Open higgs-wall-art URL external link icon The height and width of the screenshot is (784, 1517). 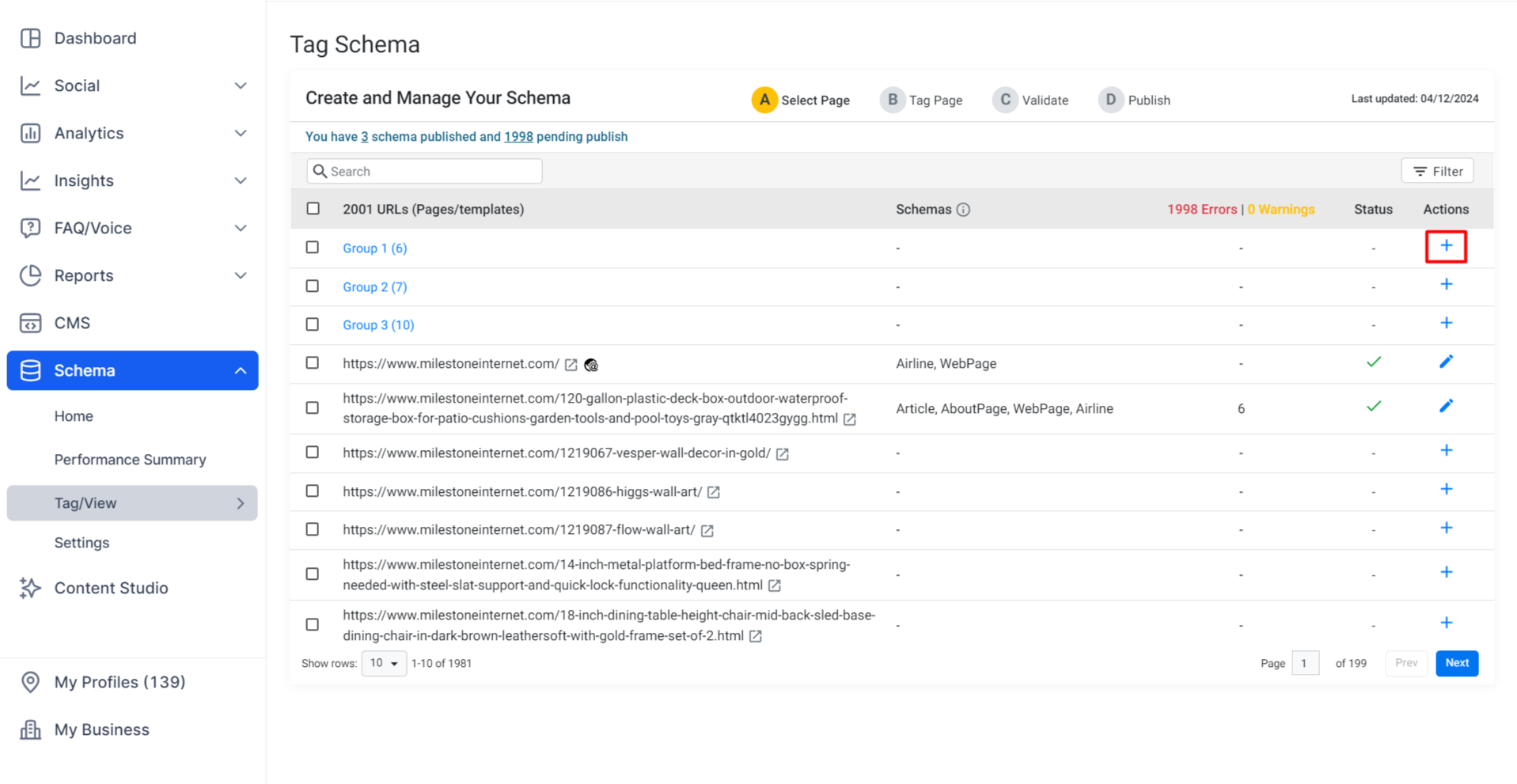click(x=713, y=492)
